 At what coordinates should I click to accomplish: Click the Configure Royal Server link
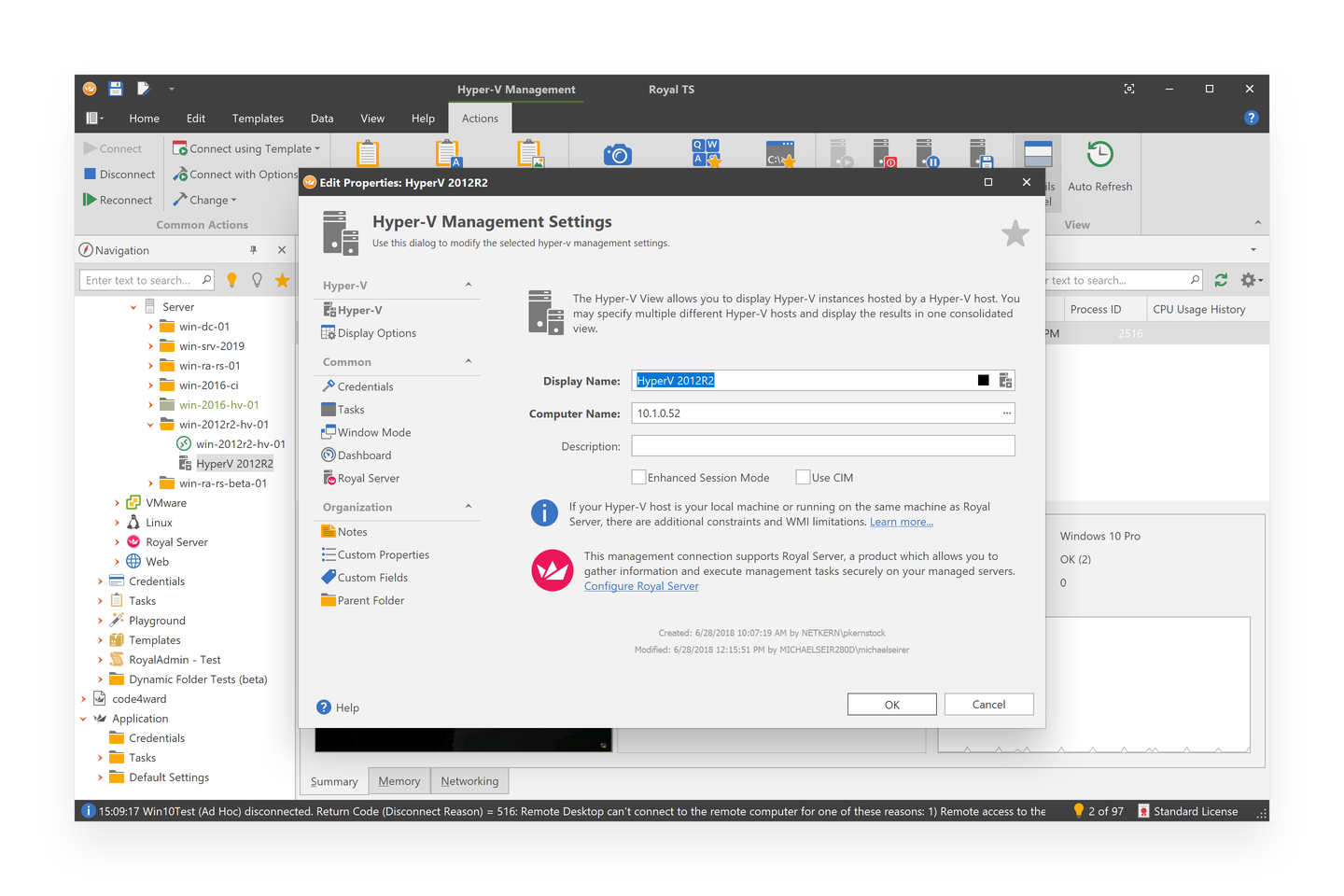coord(641,585)
